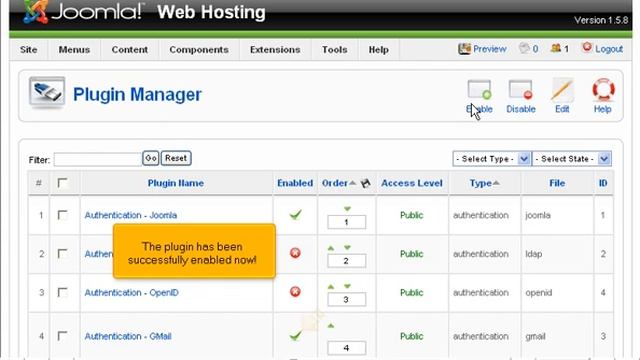
Task: Click the 'gmail' file name cell
Action: [535, 336]
